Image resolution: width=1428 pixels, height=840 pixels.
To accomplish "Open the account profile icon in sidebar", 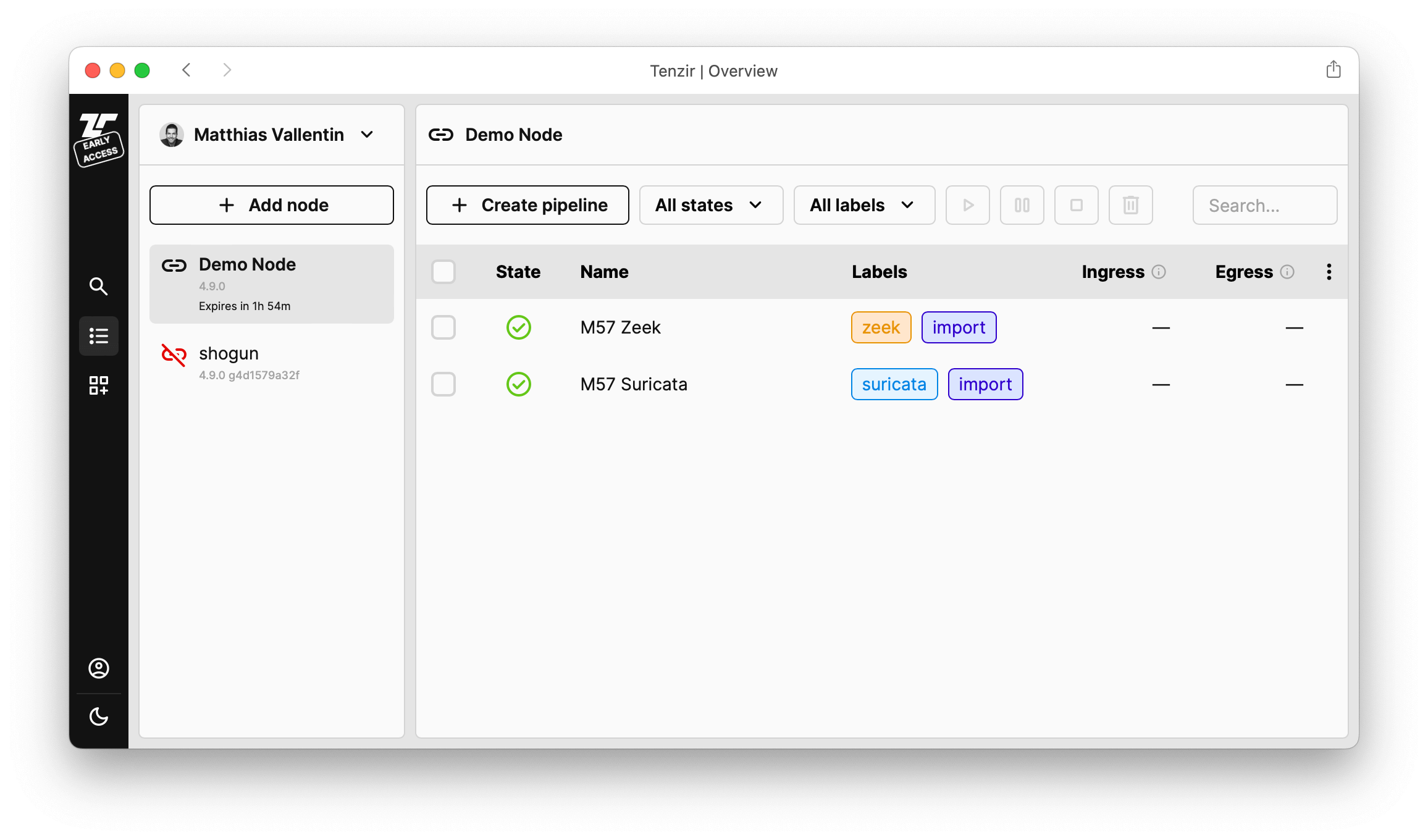I will coord(99,668).
